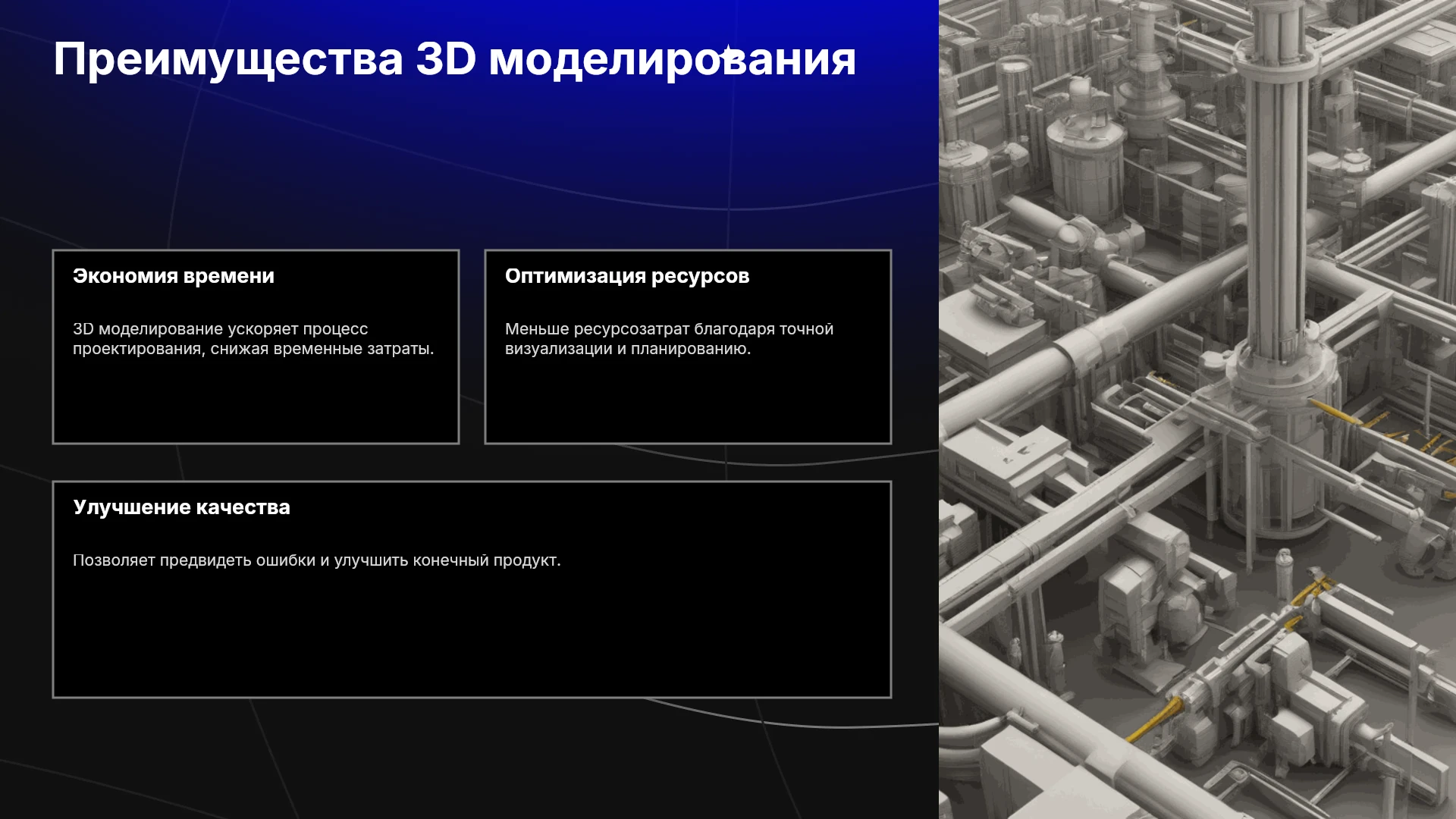Click the dark background below the Улучшение качества card
Viewport: 1456px width, 819px height.
point(470,758)
